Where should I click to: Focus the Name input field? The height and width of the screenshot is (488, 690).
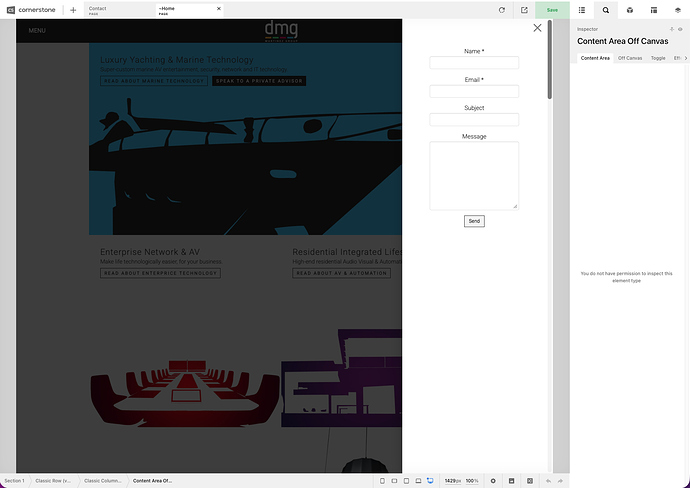click(x=474, y=62)
